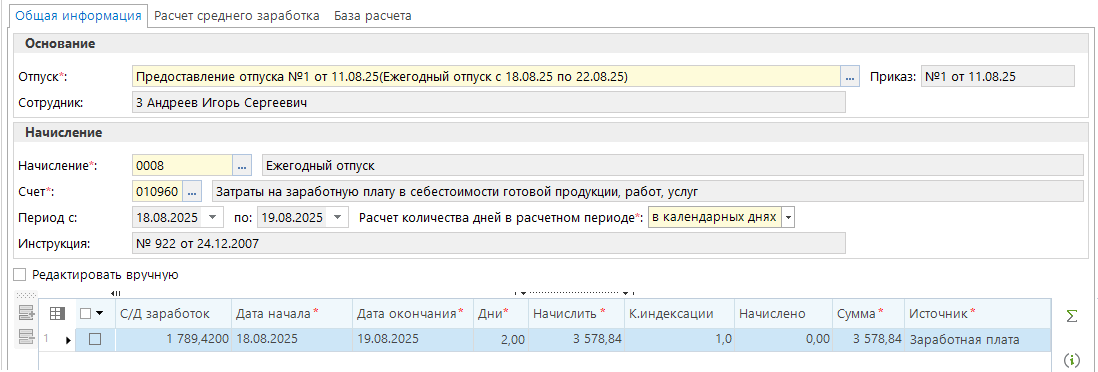Select the indexation coefficient cell 1,0
The width and height of the screenshot is (1098, 372).
point(679,340)
